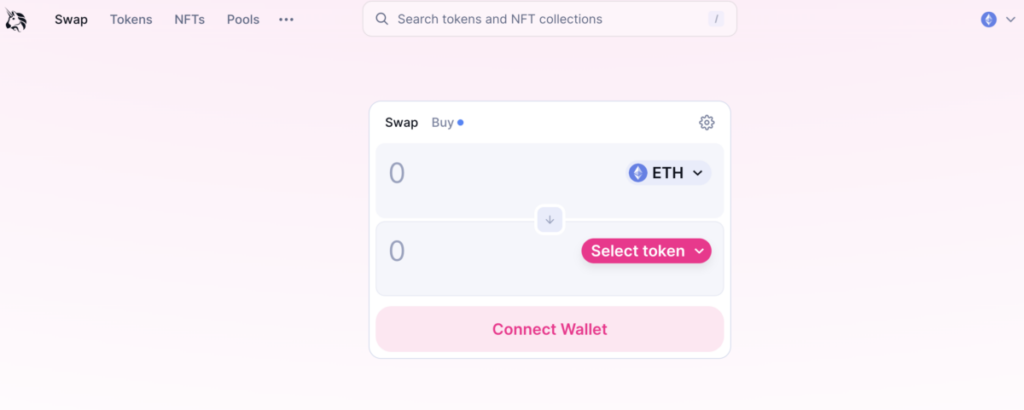Open the Tokens navigation item

point(131,19)
